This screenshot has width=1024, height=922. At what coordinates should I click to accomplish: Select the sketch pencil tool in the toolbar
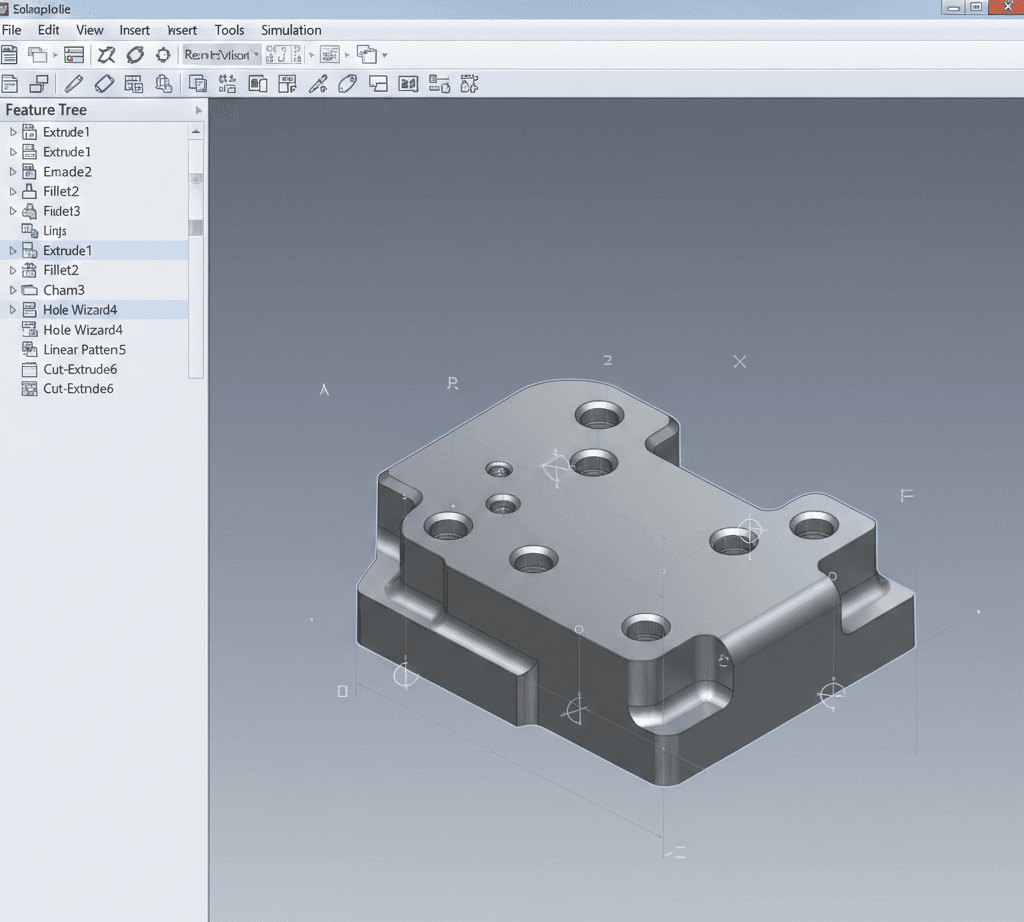pos(74,84)
